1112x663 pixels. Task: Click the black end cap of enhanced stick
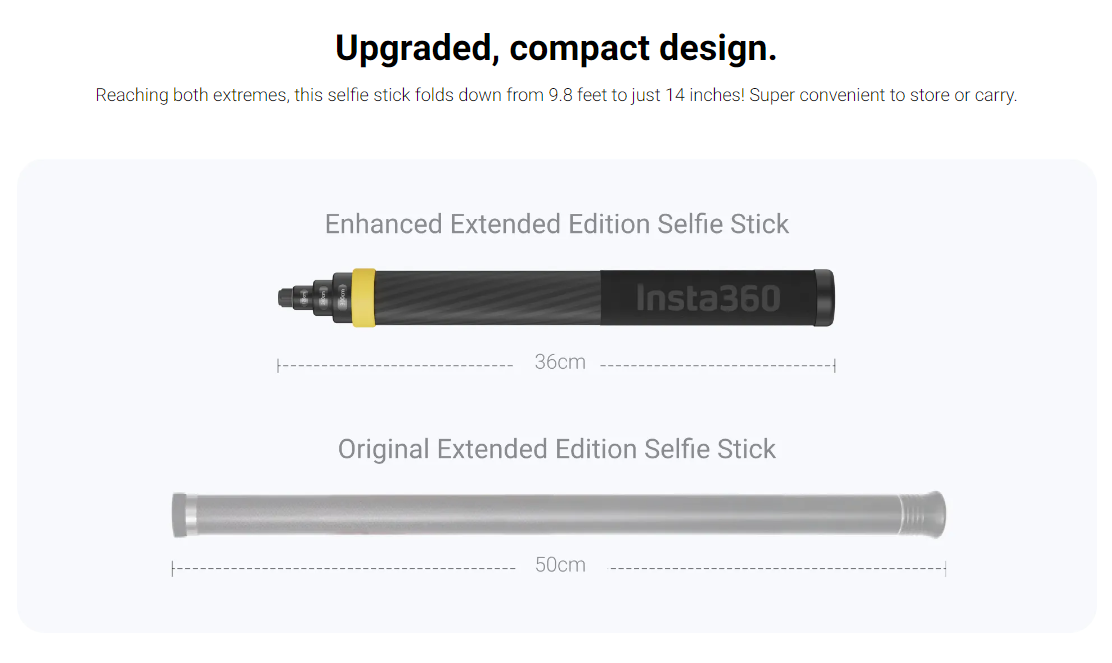[824, 298]
